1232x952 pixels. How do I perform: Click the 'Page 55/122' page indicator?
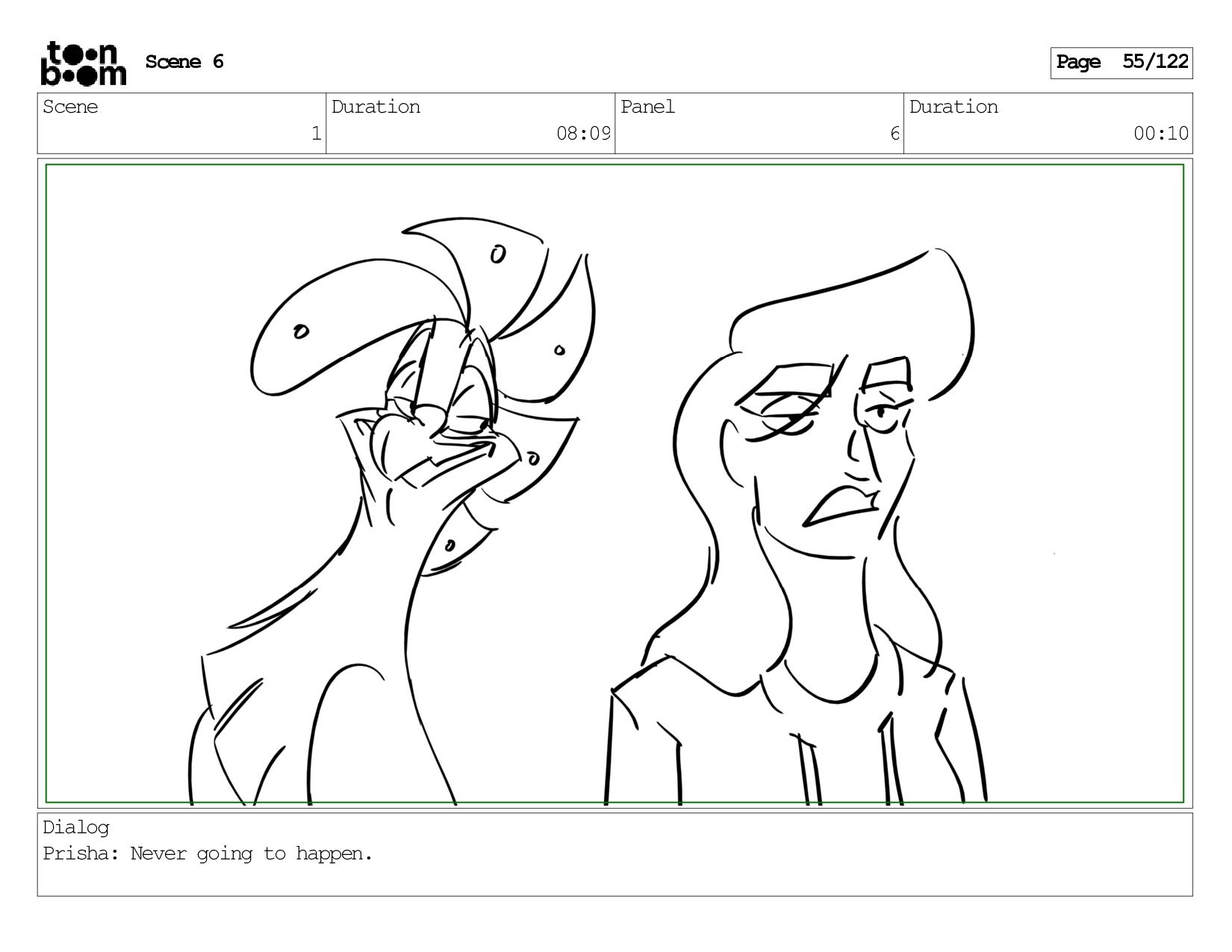click(1121, 63)
